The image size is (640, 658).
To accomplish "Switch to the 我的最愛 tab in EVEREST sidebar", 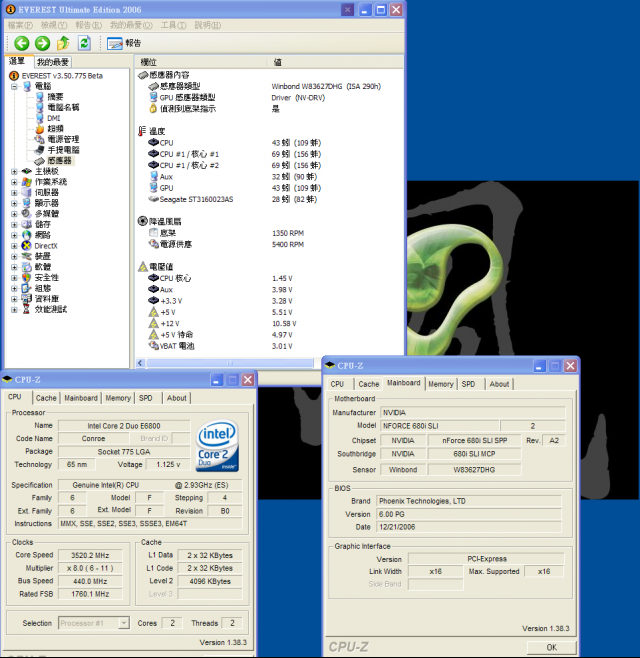I will coord(52,62).
